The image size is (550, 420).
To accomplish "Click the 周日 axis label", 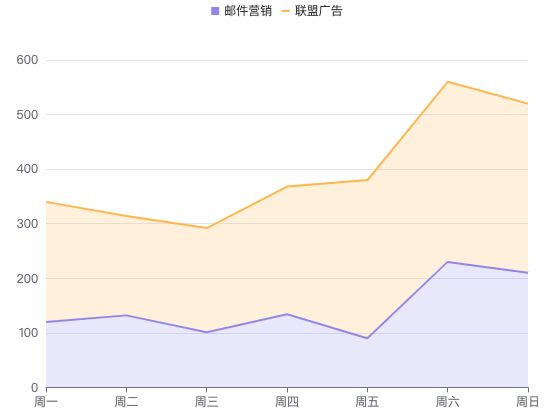I will pyautogui.click(x=527, y=401).
